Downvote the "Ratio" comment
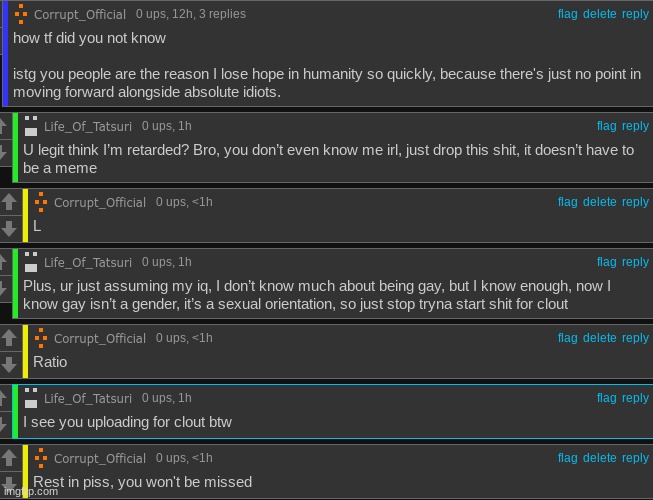This screenshot has width=653, height=500. (x=9, y=365)
